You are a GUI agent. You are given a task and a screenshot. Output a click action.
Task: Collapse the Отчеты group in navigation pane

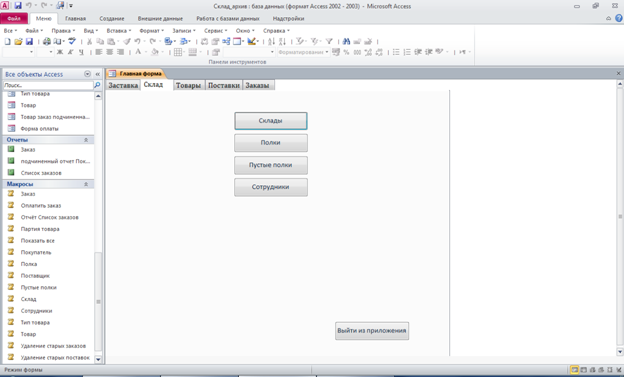[x=86, y=140]
